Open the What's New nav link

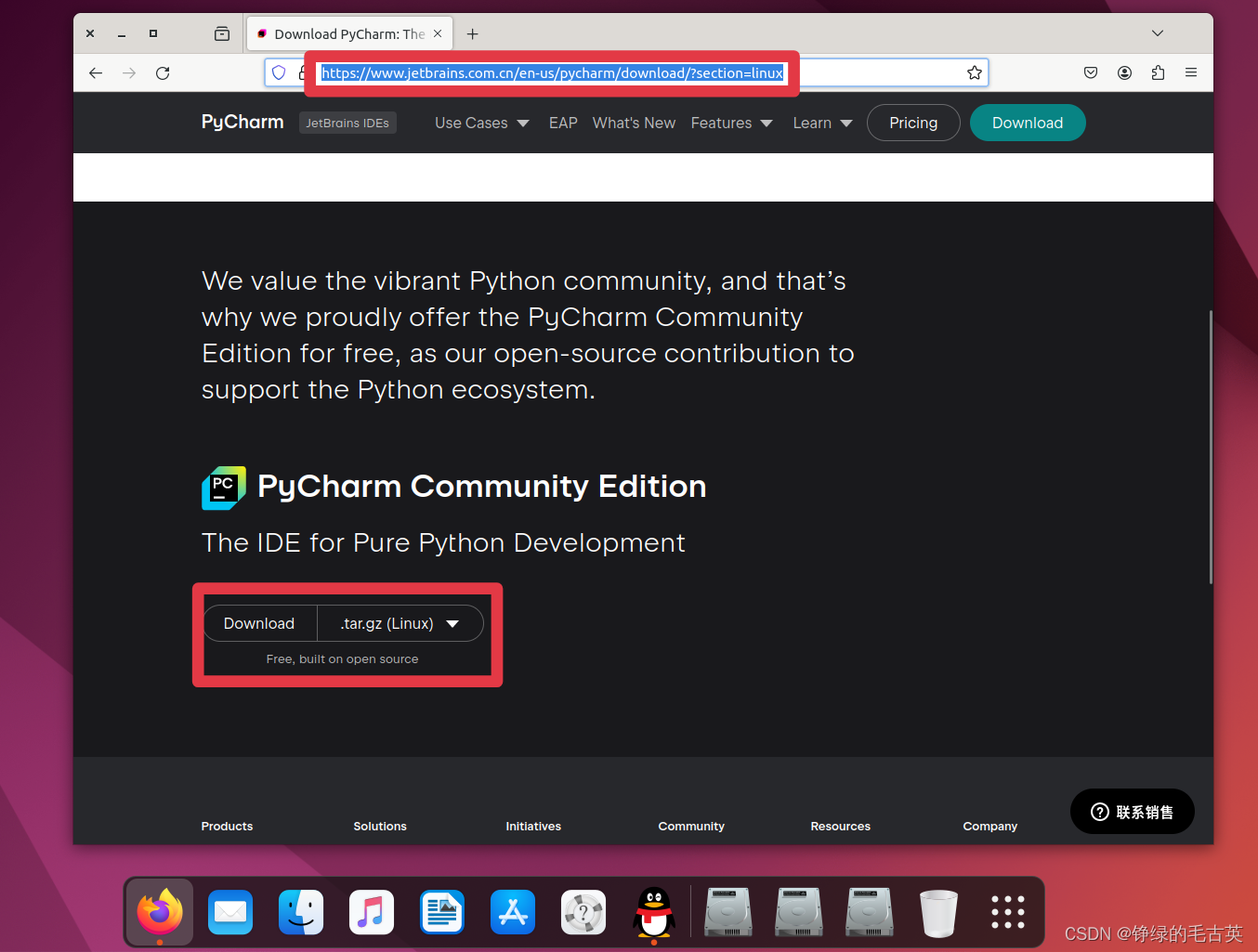point(634,123)
